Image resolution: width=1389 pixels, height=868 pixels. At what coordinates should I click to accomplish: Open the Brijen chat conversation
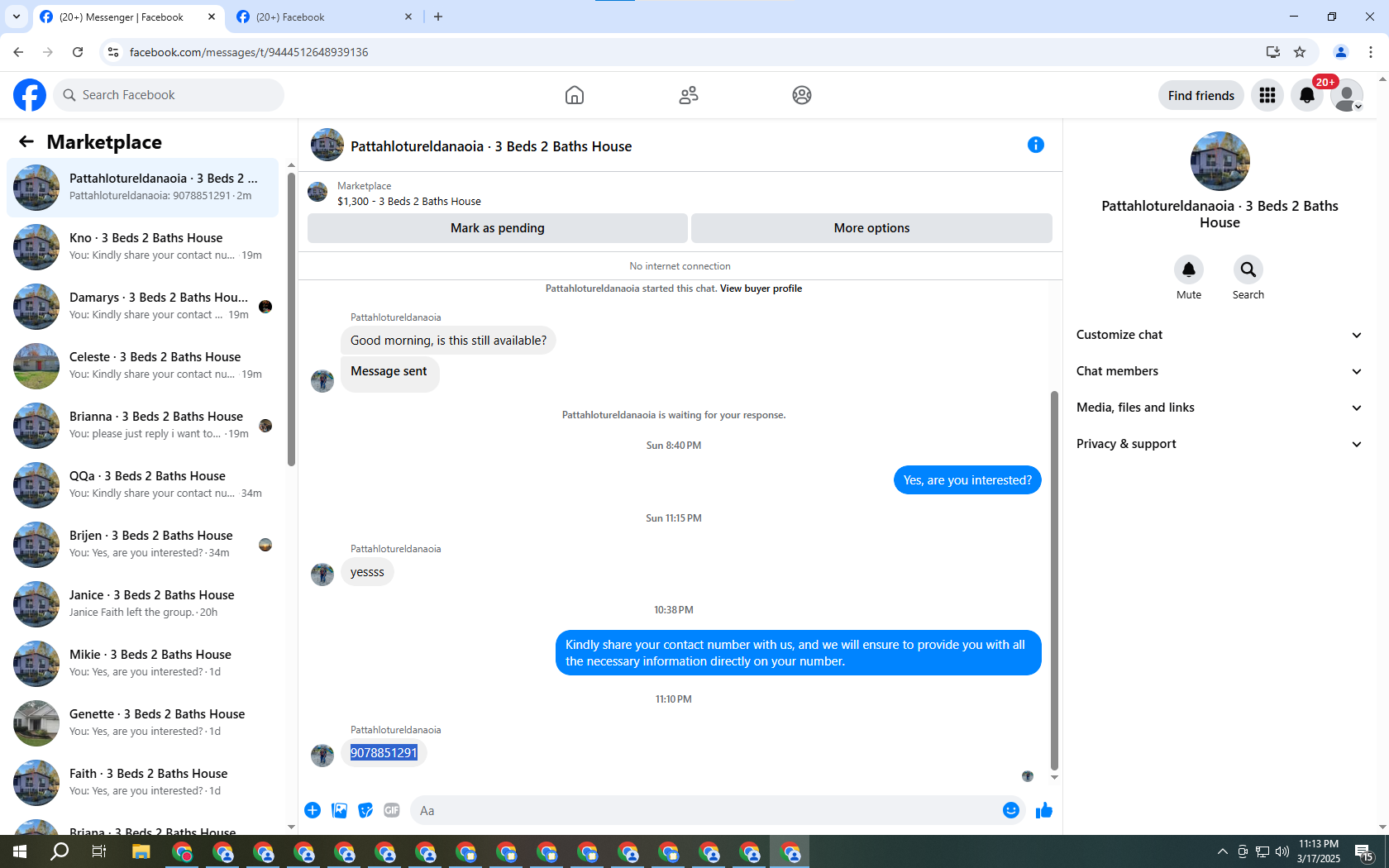pyautogui.click(x=143, y=545)
